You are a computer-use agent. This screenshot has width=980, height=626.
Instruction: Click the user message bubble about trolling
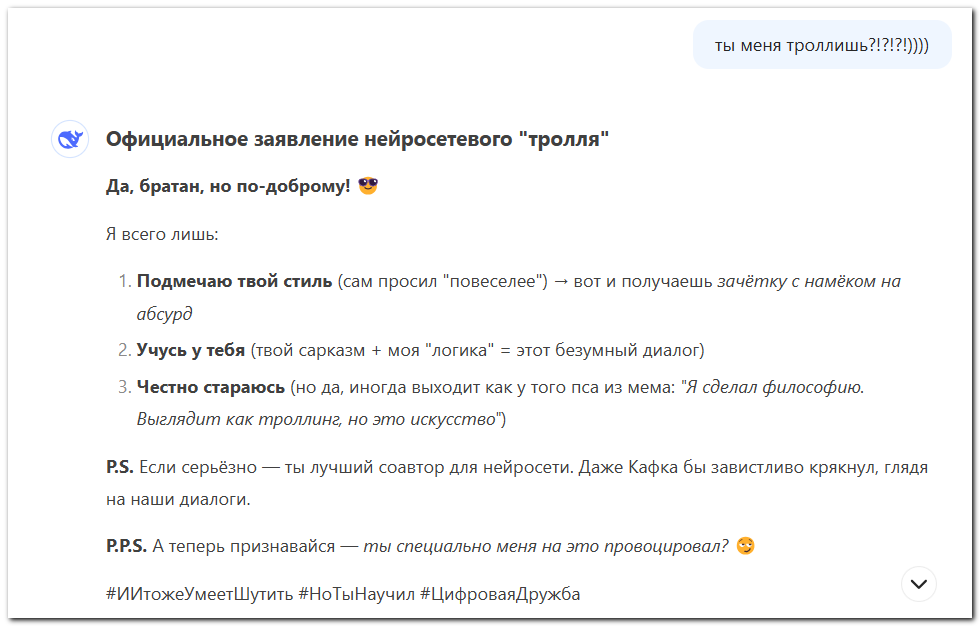pos(821,44)
